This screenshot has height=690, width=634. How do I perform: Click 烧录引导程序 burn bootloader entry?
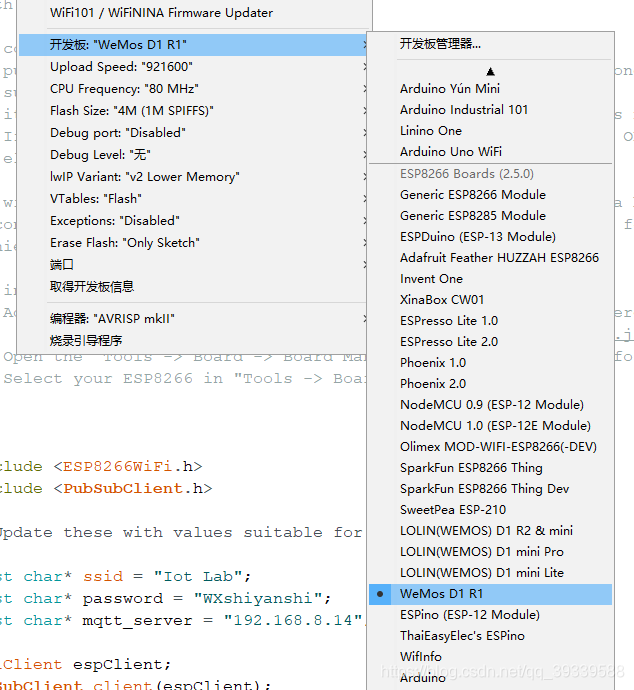(x=193, y=341)
